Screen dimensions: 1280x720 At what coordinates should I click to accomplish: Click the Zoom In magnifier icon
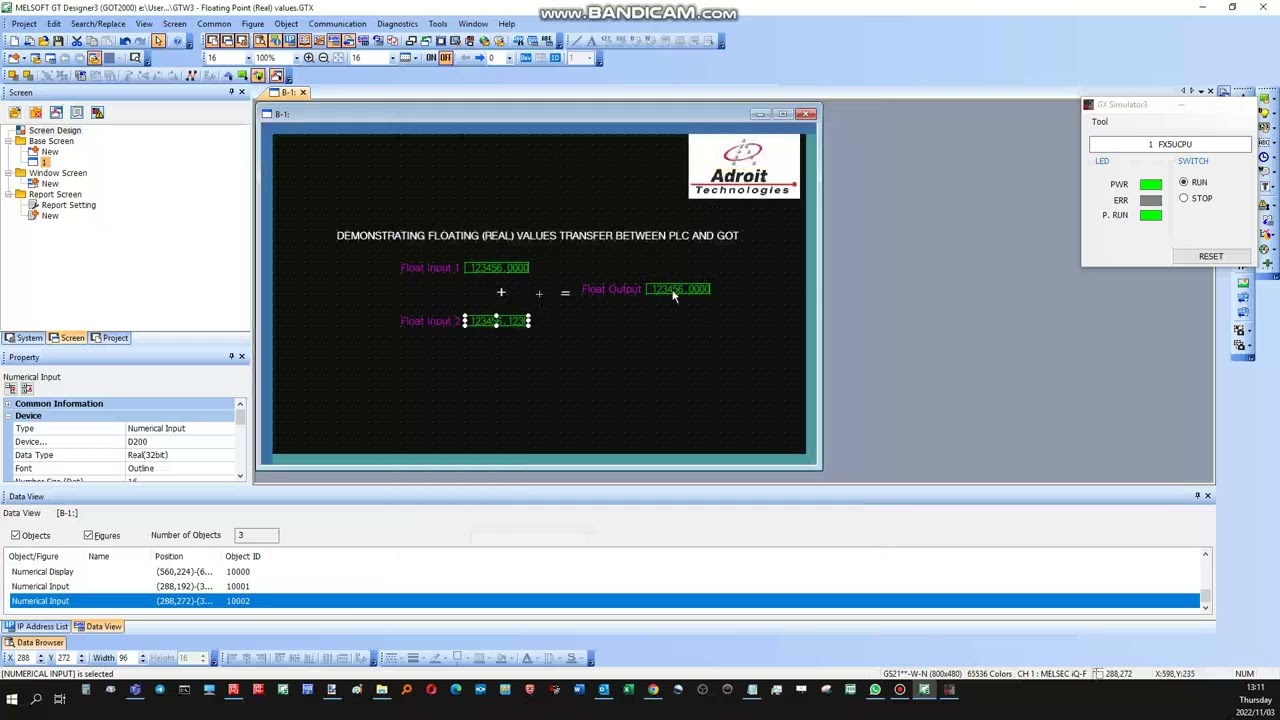pyautogui.click(x=309, y=58)
